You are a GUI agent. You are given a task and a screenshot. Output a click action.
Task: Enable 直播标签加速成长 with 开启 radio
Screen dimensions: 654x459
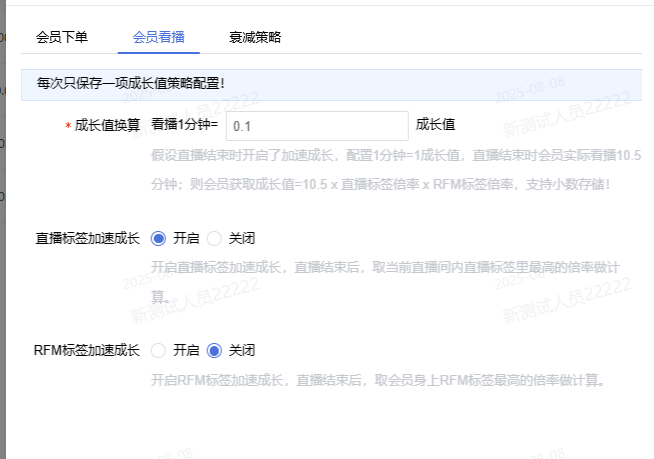click(x=158, y=239)
